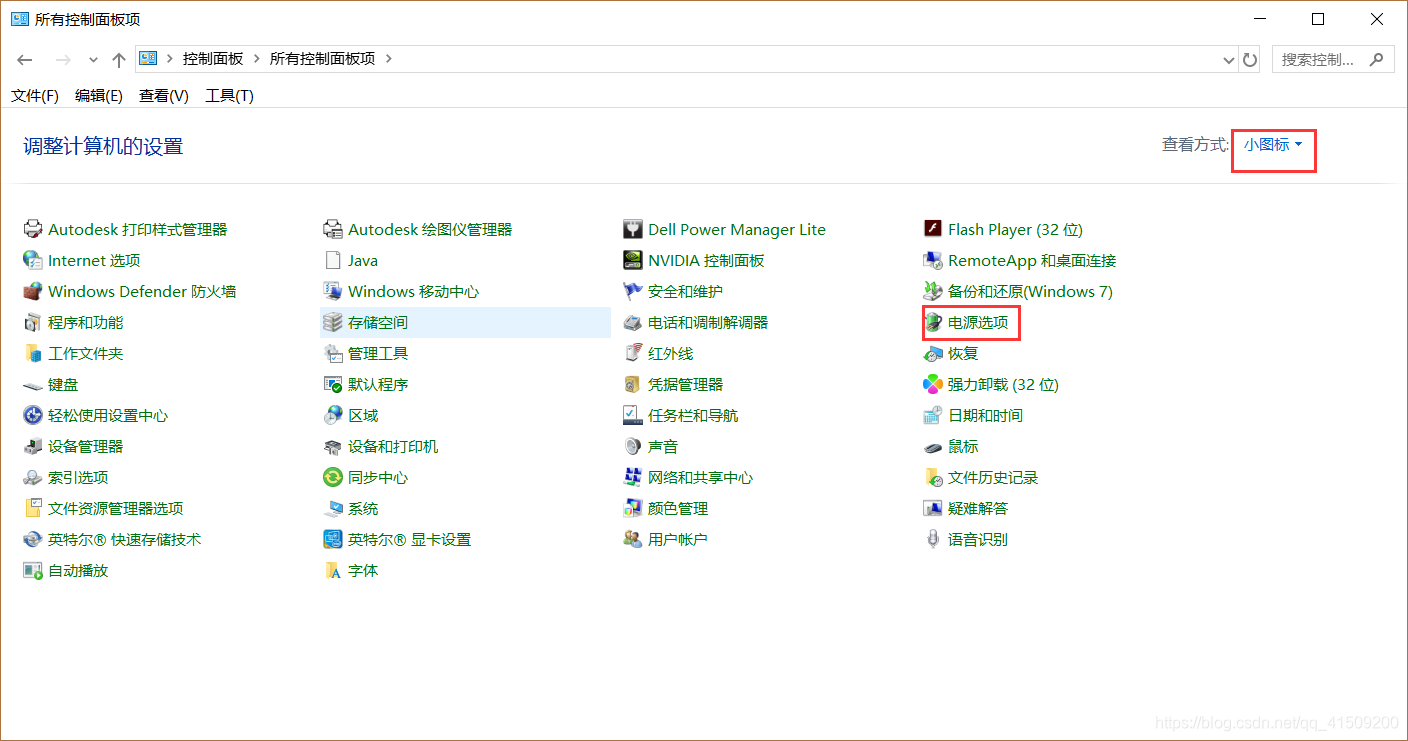Click the 所有控制面板项 breadcrumb segment

tap(322, 59)
